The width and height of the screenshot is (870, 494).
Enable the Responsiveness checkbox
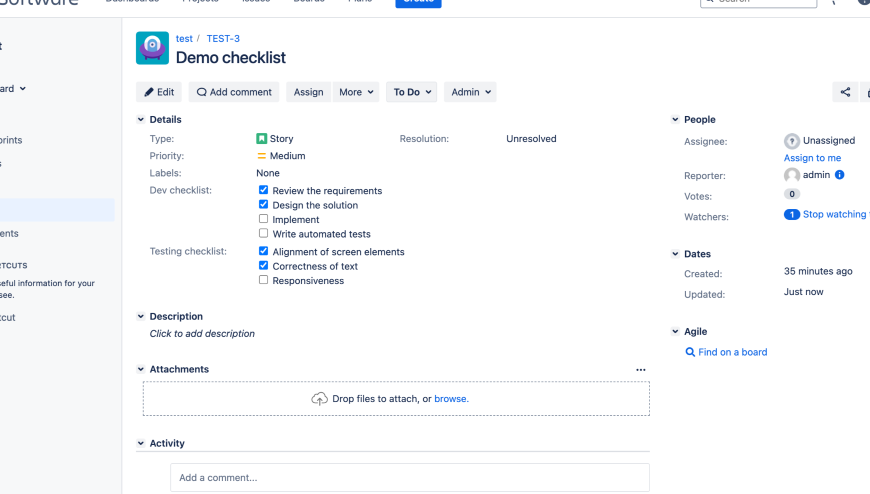pos(263,281)
